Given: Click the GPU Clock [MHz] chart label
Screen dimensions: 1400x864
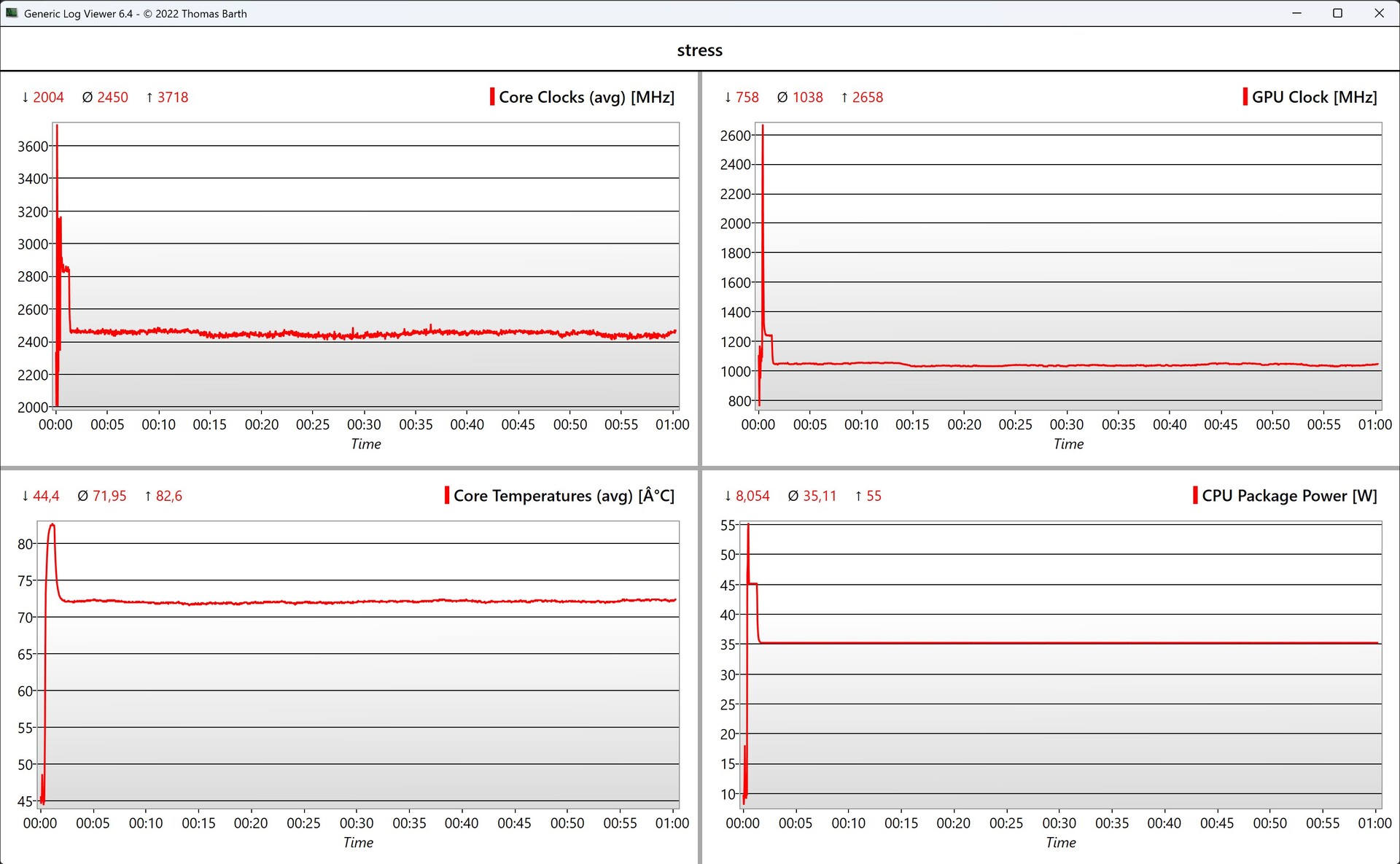Looking at the screenshot, I should coord(1314,97).
